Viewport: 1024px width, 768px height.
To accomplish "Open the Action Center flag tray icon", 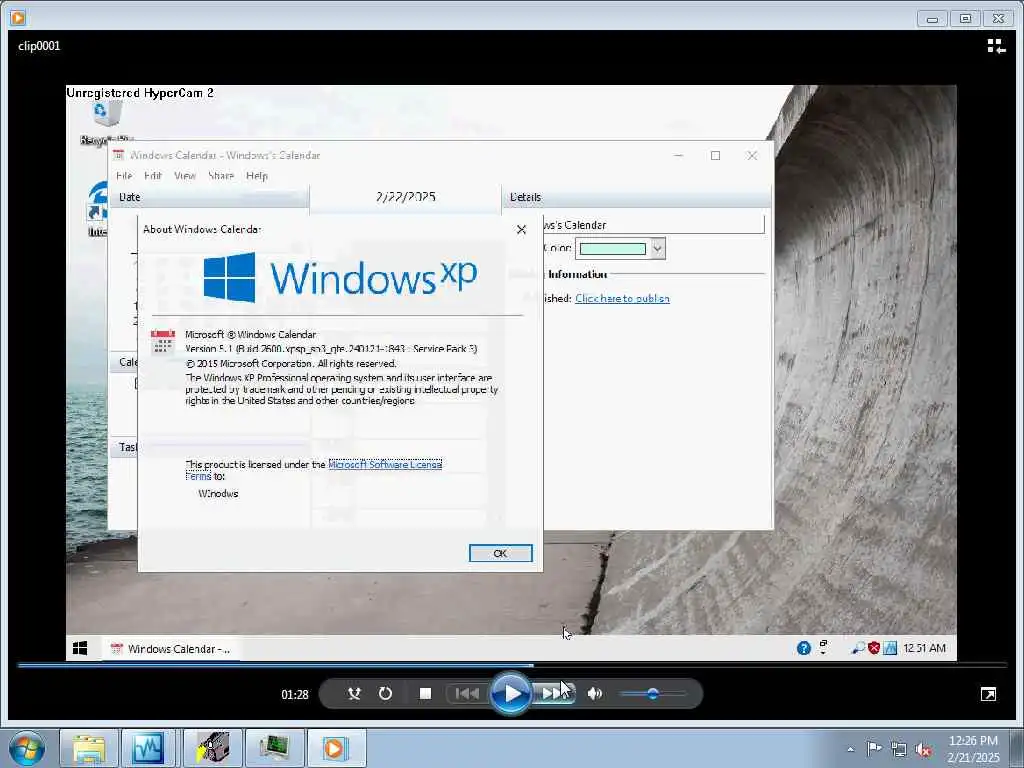I will point(874,749).
